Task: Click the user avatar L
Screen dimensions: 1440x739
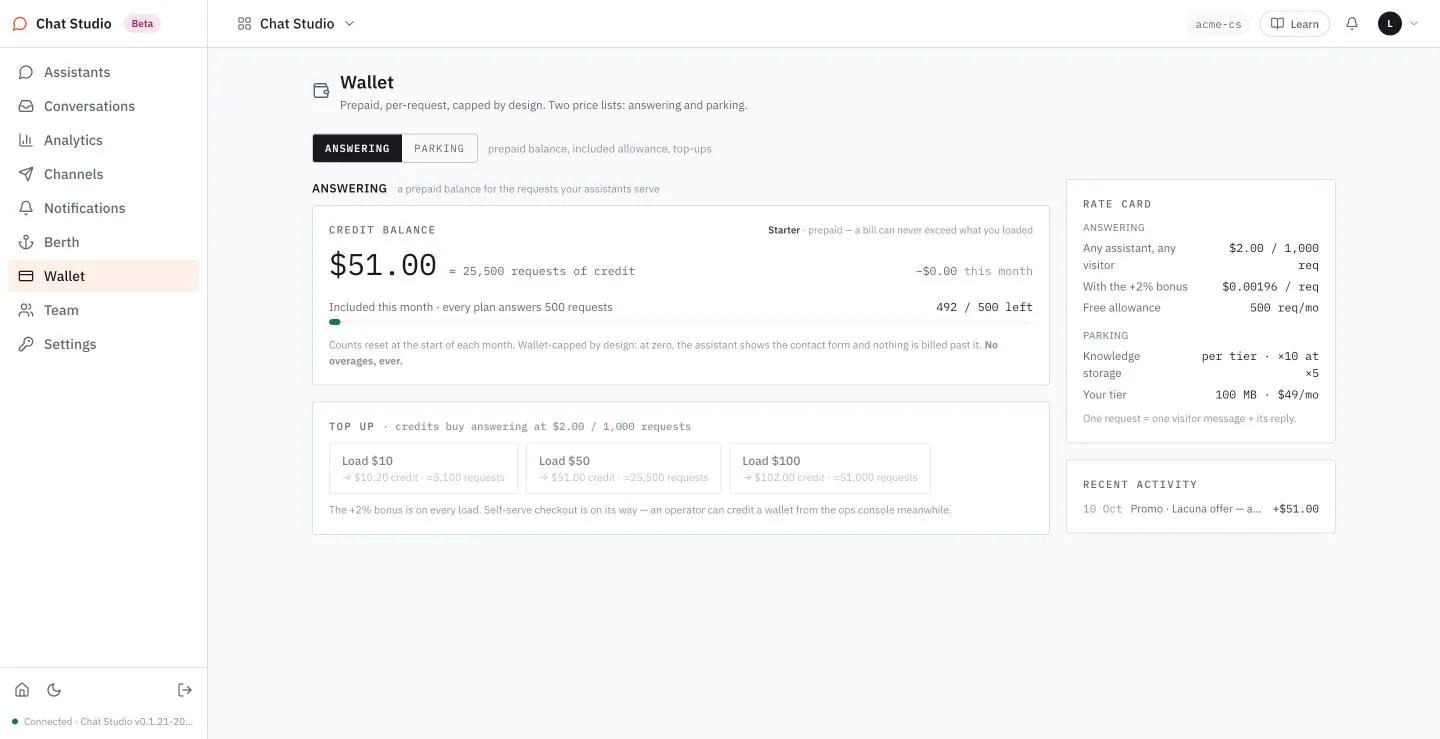Action: click(1390, 24)
